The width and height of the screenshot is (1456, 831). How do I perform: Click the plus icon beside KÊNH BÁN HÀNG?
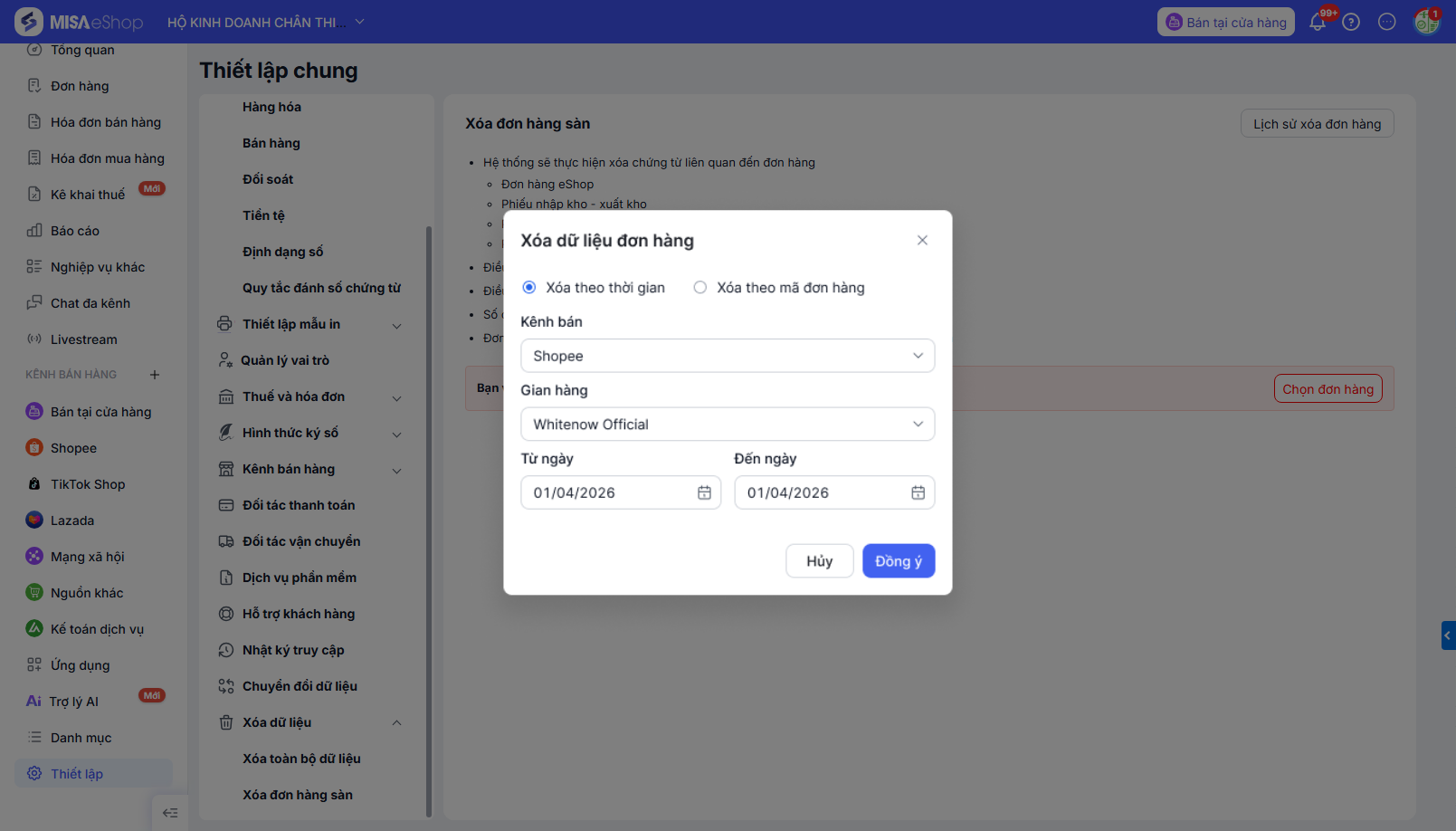[155, 375]
